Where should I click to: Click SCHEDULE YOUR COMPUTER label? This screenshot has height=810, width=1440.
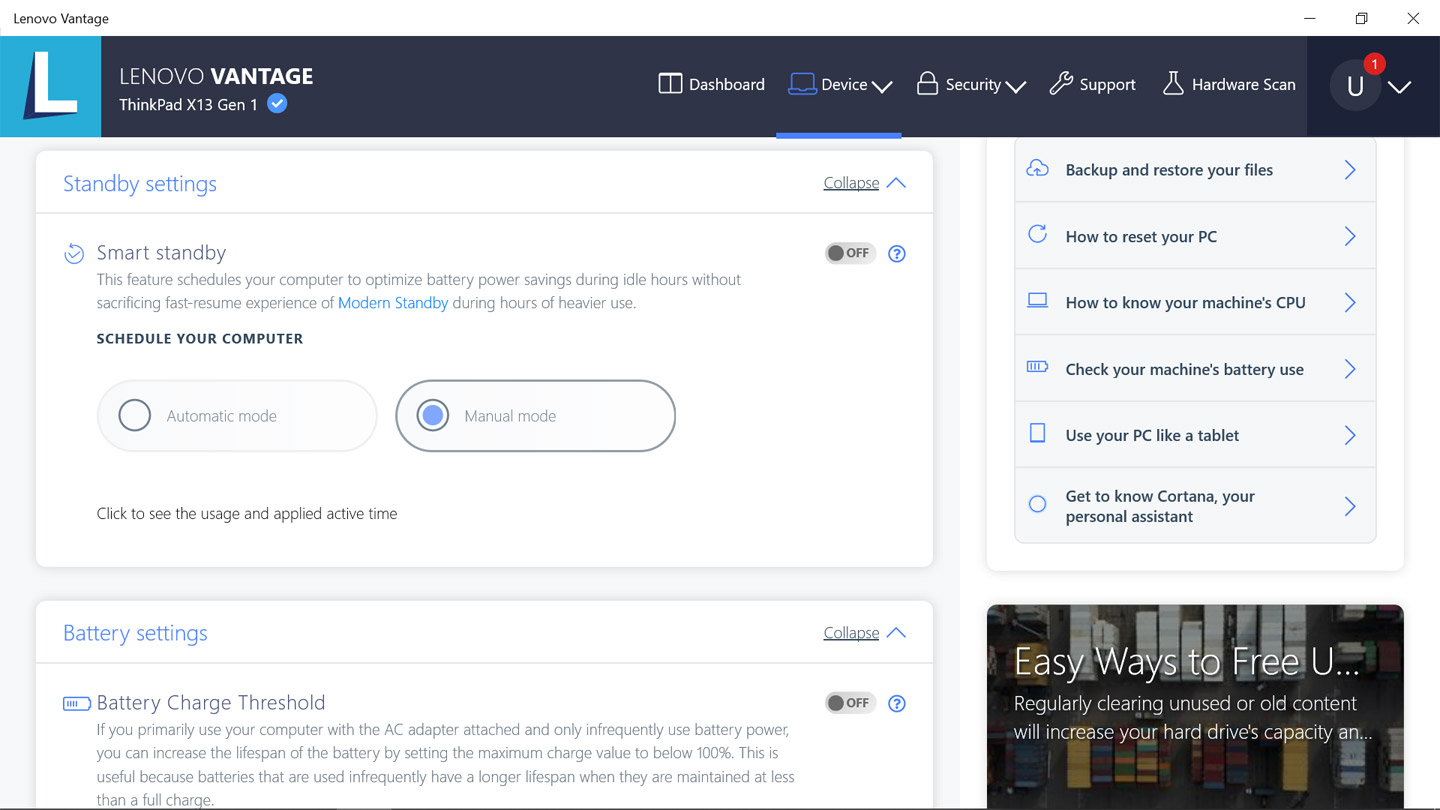pyautogui.click(x=200, y=338)
